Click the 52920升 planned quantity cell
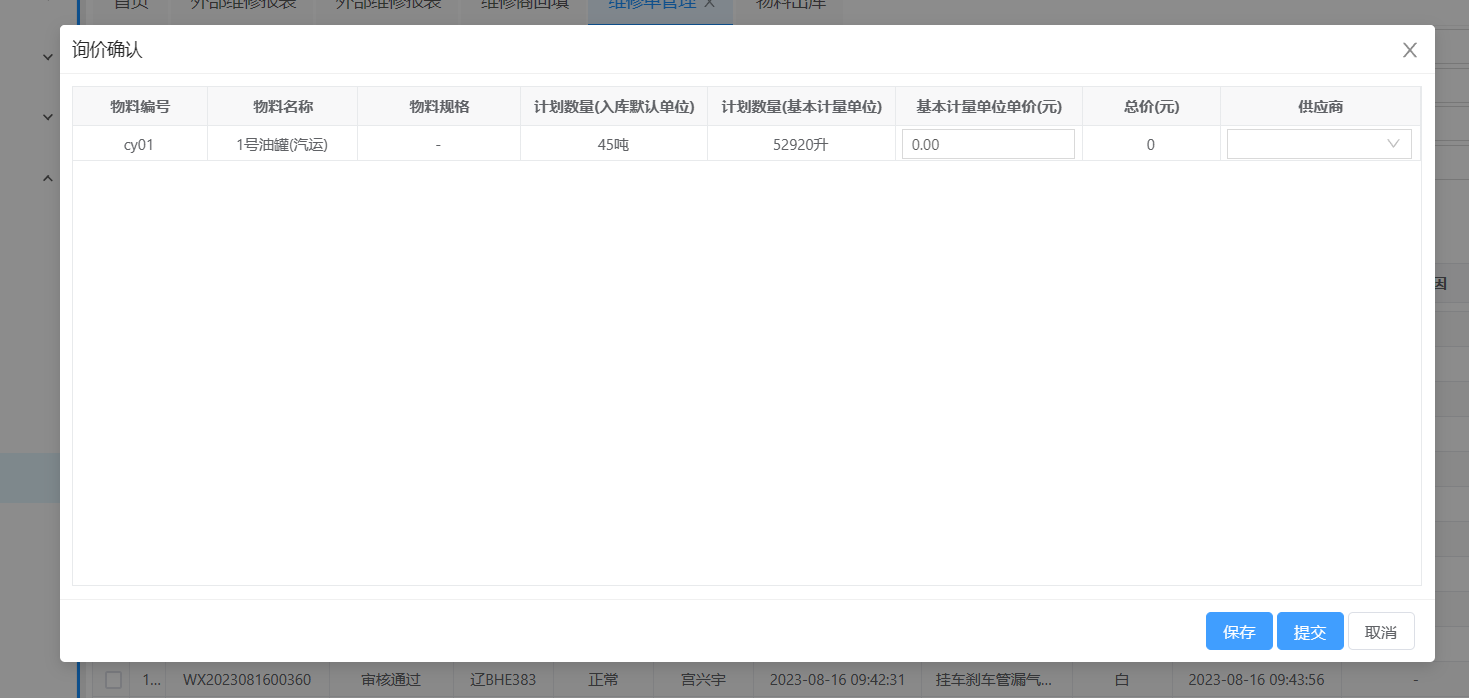This screenshot has height=698, width=1469. [x=800, y=144]
